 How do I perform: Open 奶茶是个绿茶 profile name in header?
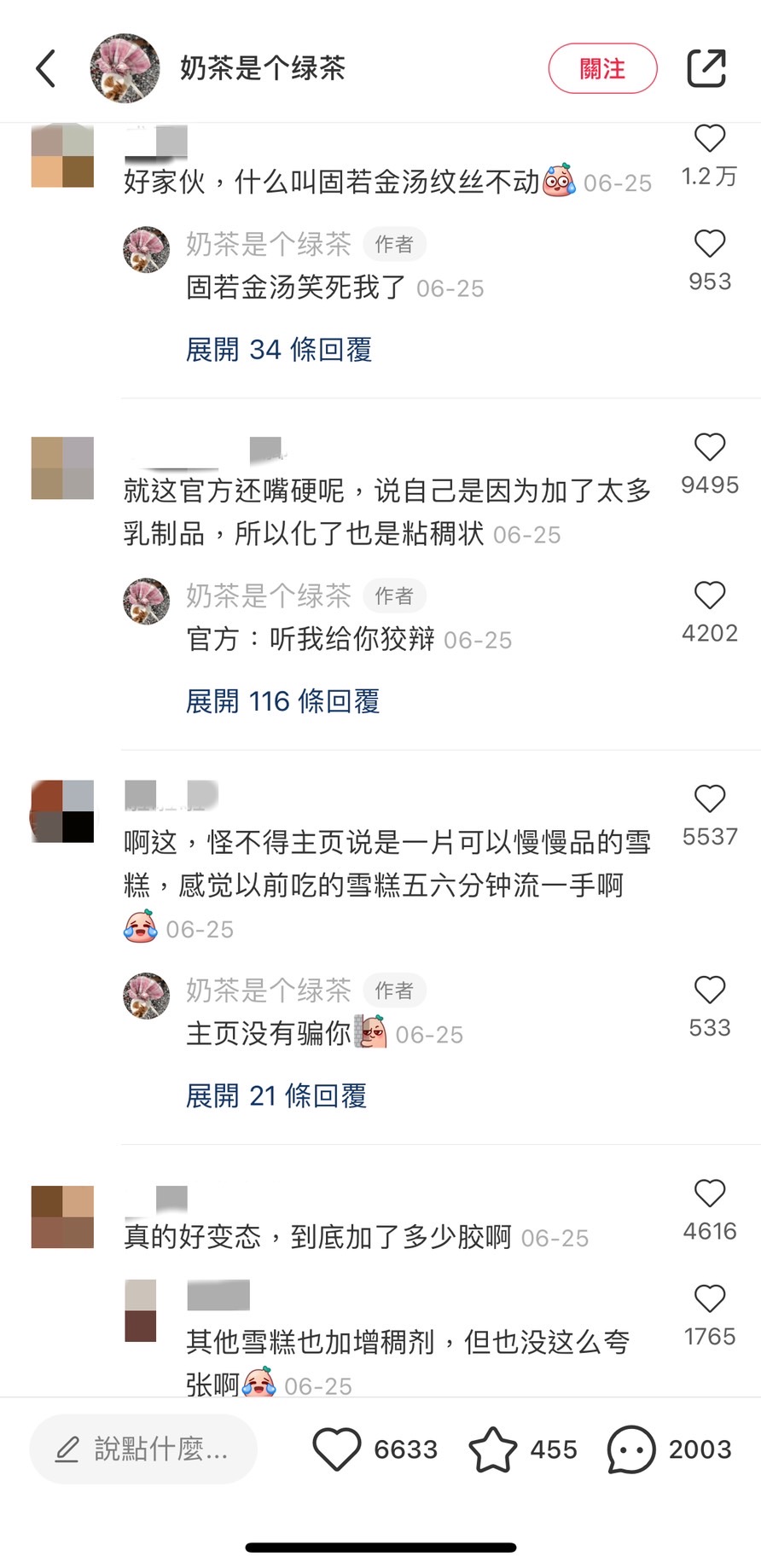[x=263, y=68]
